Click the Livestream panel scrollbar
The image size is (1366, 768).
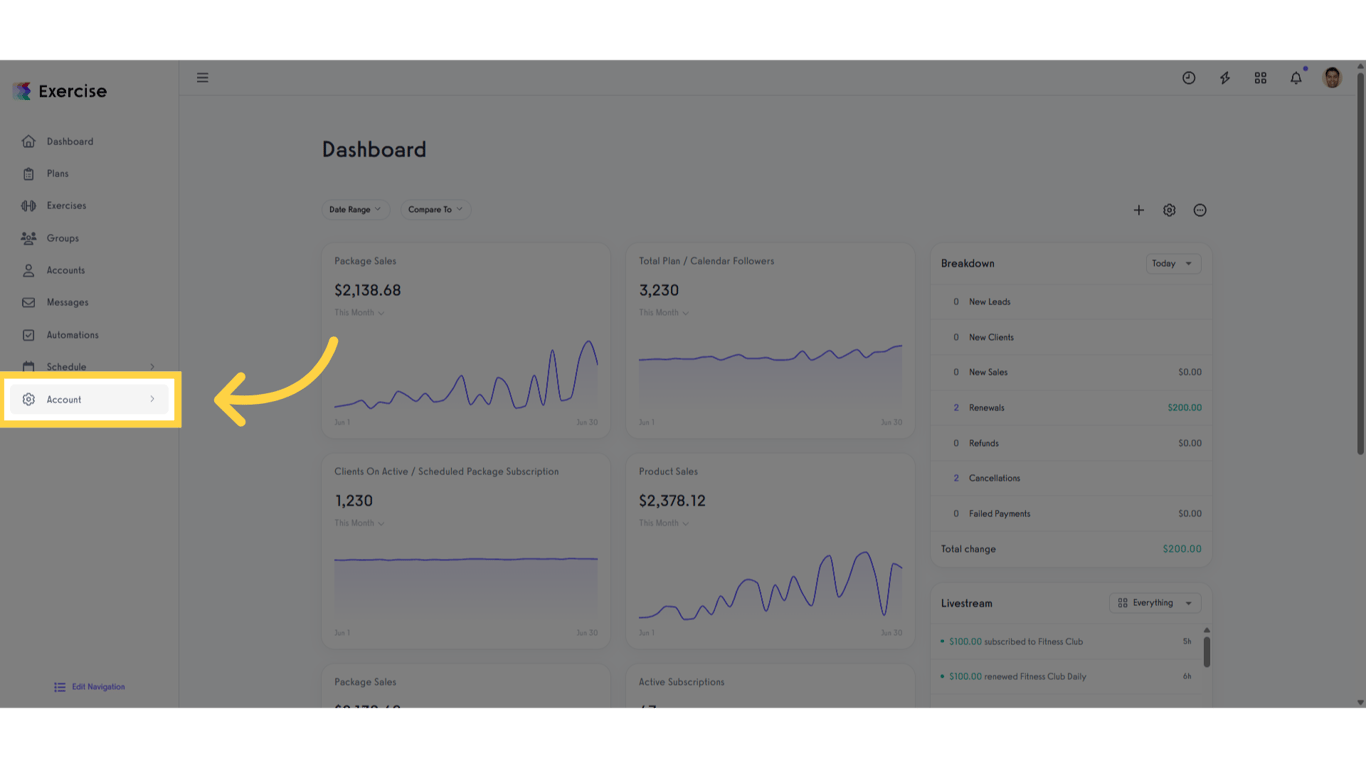click(1206, 650)
